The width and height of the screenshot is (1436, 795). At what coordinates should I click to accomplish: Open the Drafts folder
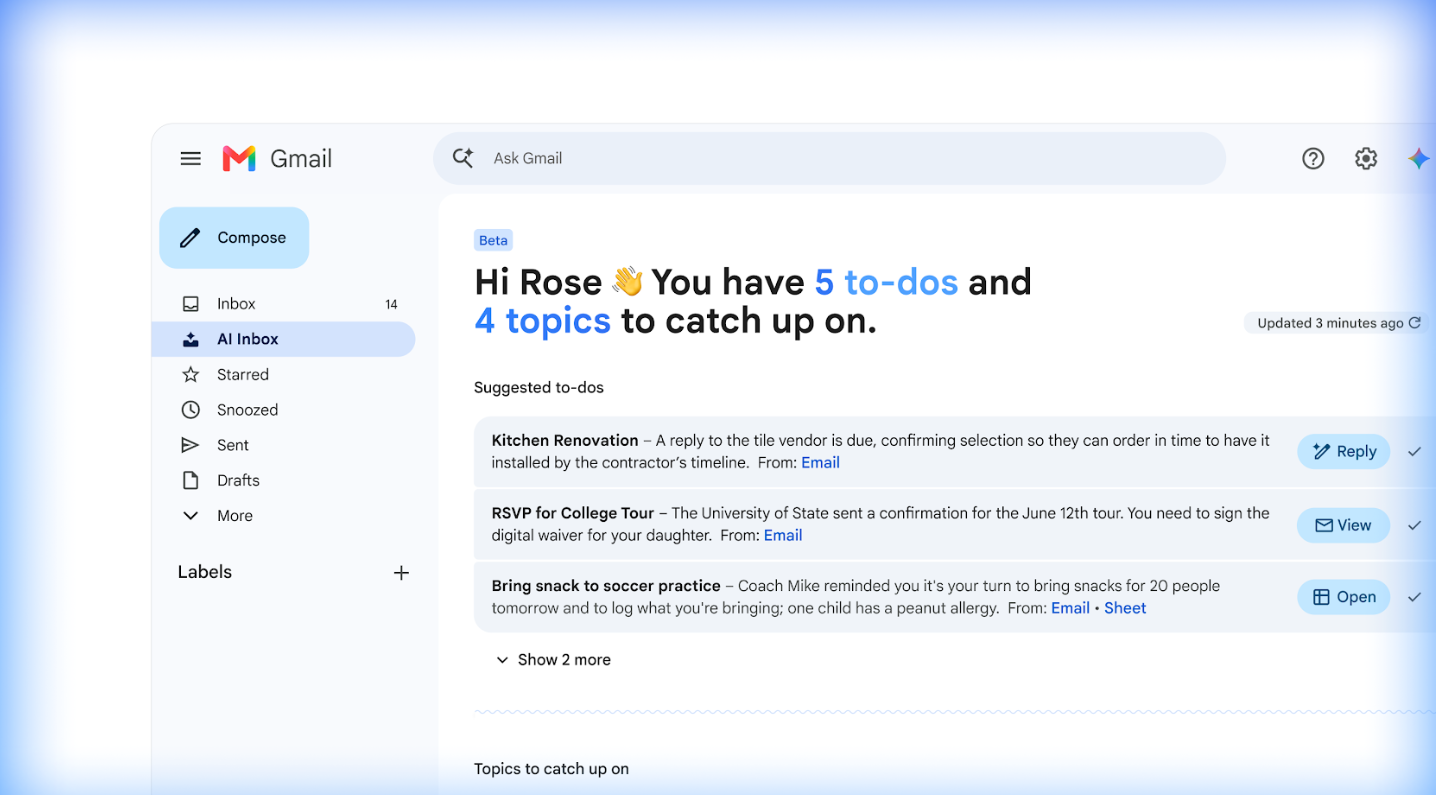click(283, 480)
